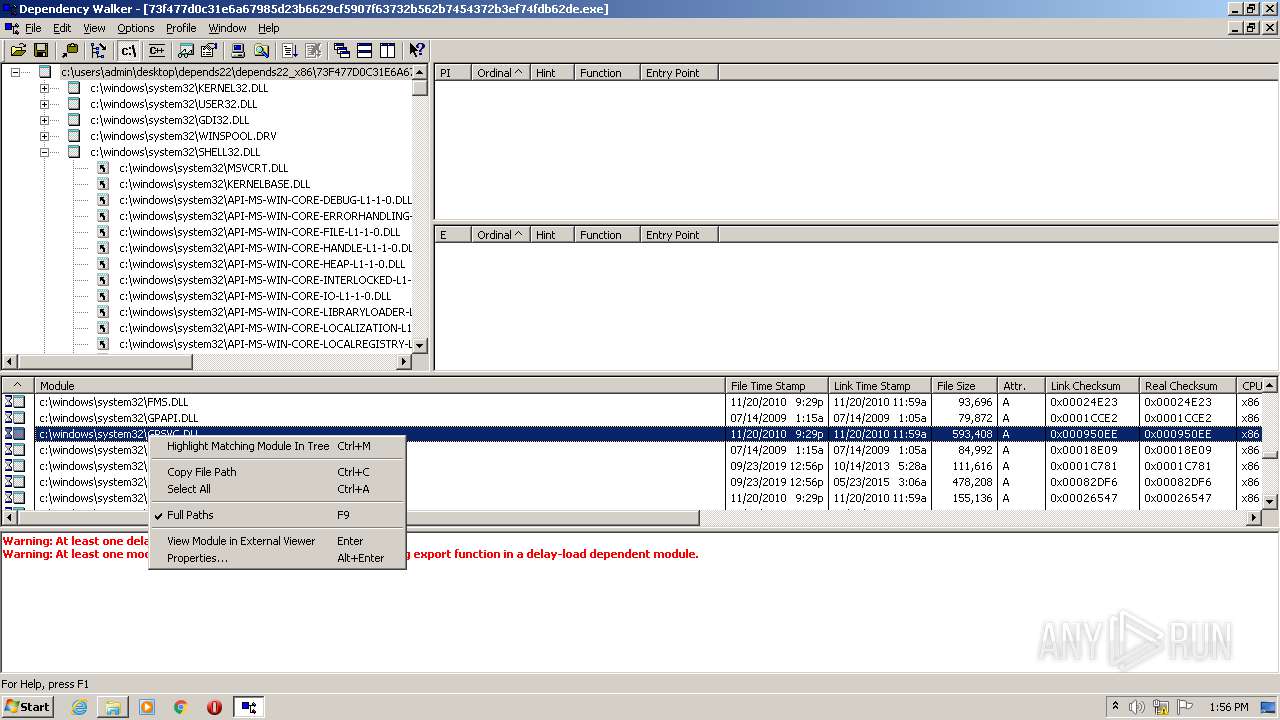The height and width of the screenshot is (720, 1280).
Task: Toggle the Full Paths c:\ toolbar button
Action: [x=128, y=50]
